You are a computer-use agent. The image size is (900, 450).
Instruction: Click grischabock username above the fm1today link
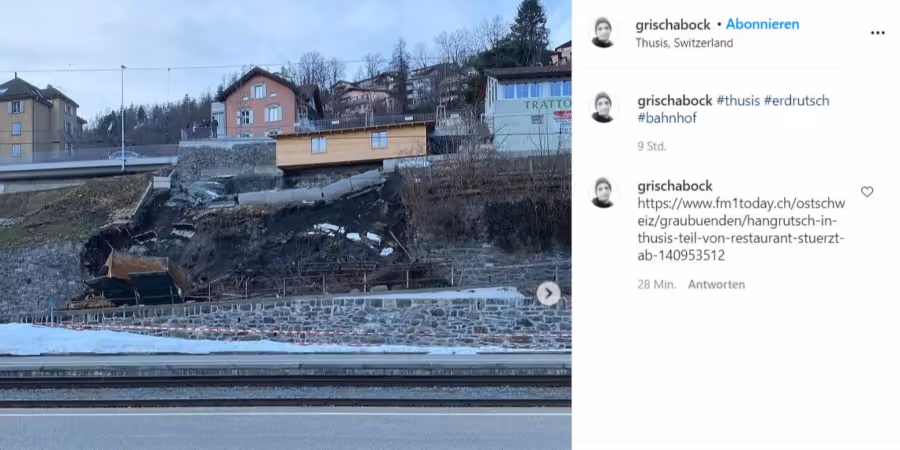(x=674, y=186)
